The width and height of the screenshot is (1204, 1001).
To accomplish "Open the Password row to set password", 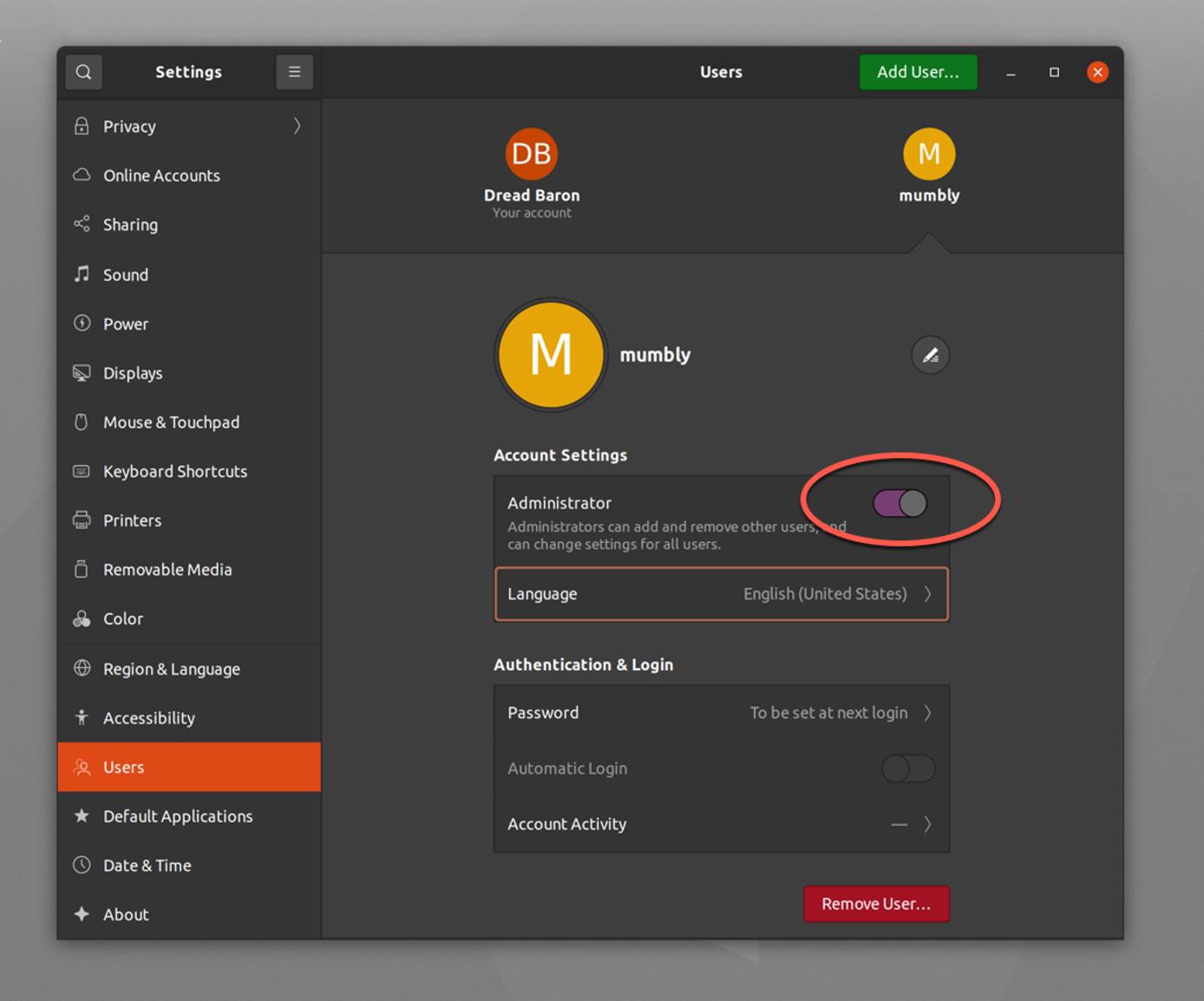I will point(721,712).
